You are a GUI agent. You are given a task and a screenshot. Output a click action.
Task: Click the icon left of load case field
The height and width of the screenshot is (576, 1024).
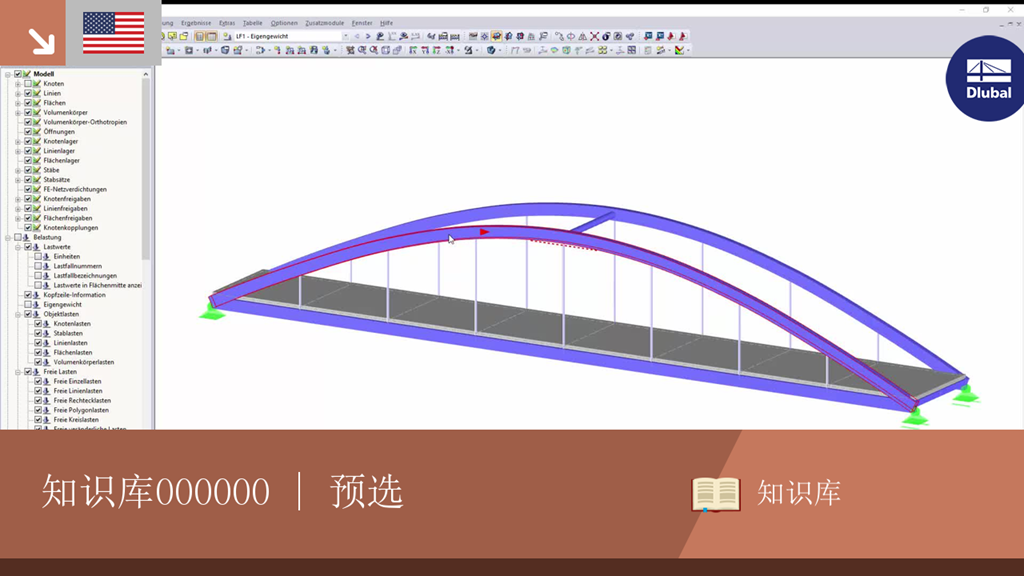tap(227, 37)
